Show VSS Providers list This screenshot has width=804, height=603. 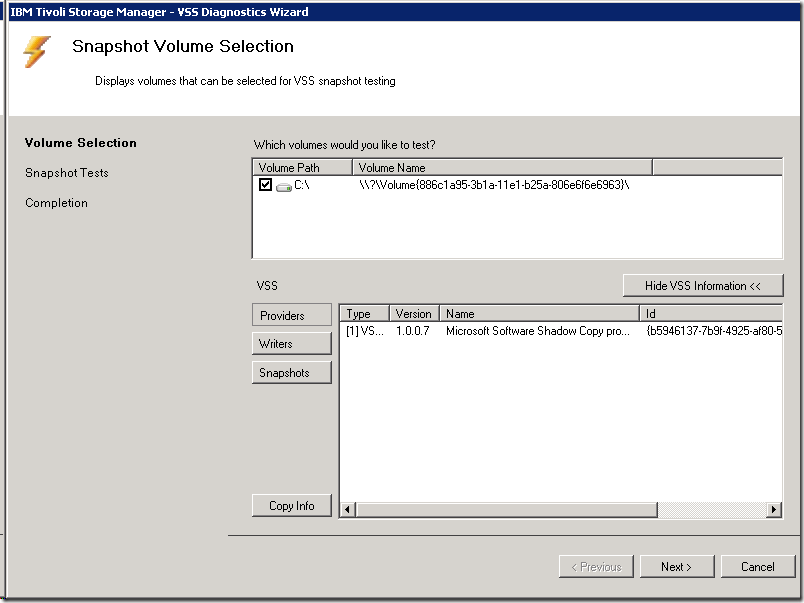[291, 316]
